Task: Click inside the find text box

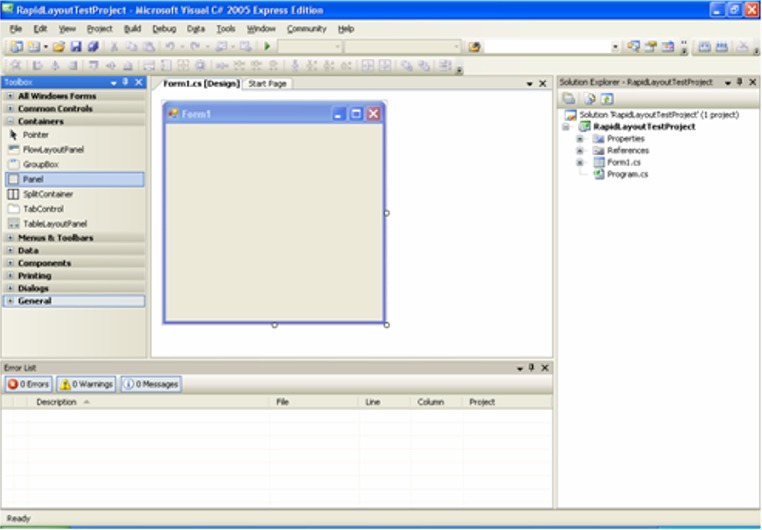Action: pyautogui.click(x=547, y=47)
